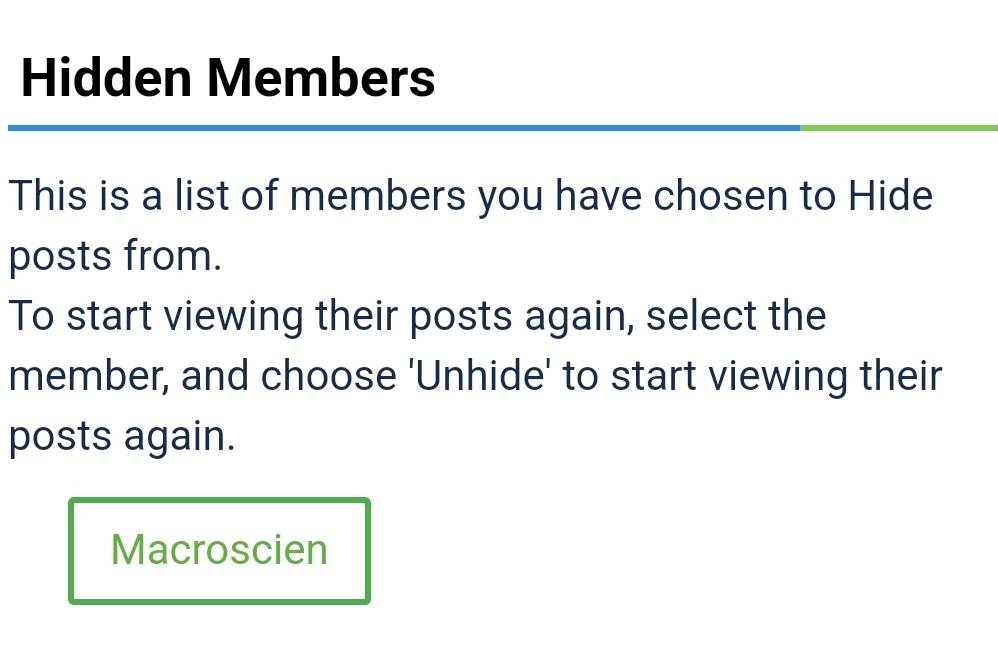Click the green segment of the divider

(898, 128)
